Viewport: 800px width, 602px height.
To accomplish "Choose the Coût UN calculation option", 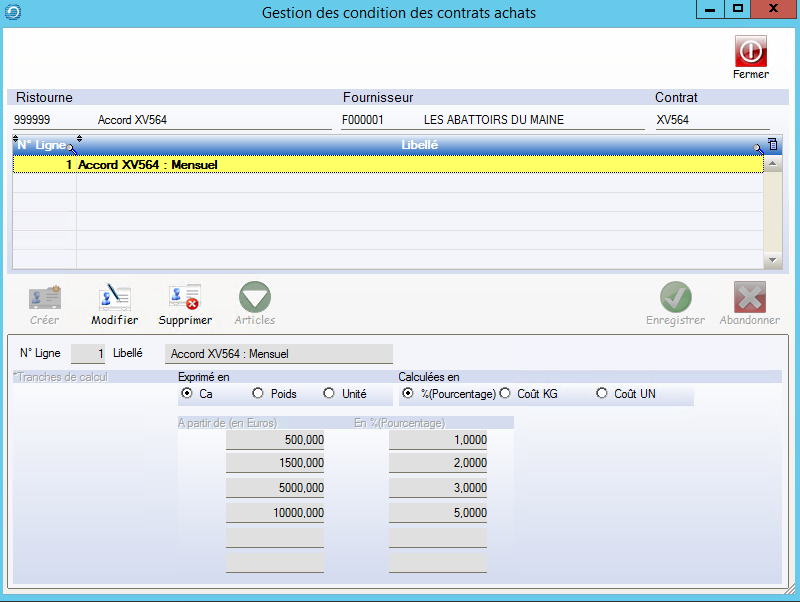I will click(602, 394).
